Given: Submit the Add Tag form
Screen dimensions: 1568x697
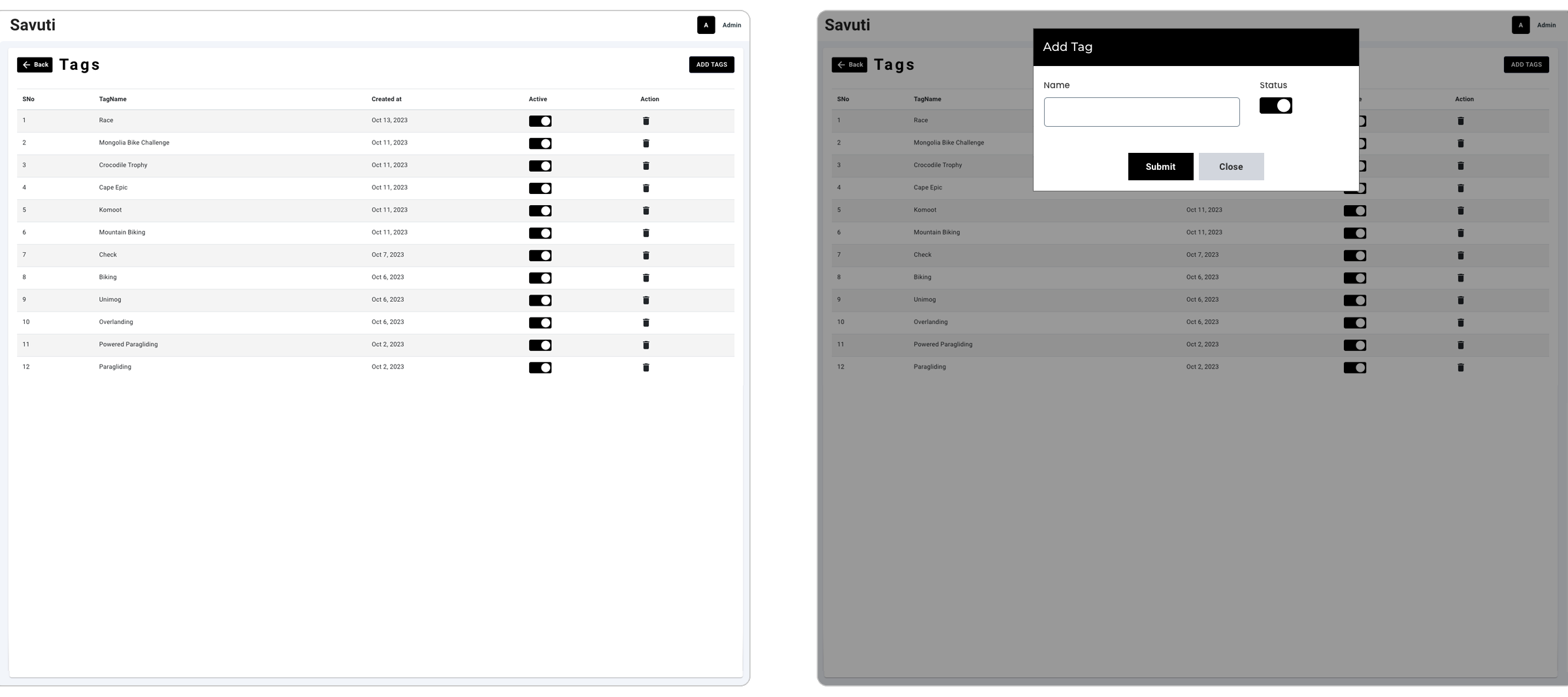Looking at the screenshot, I should [x=1160, y=167].
